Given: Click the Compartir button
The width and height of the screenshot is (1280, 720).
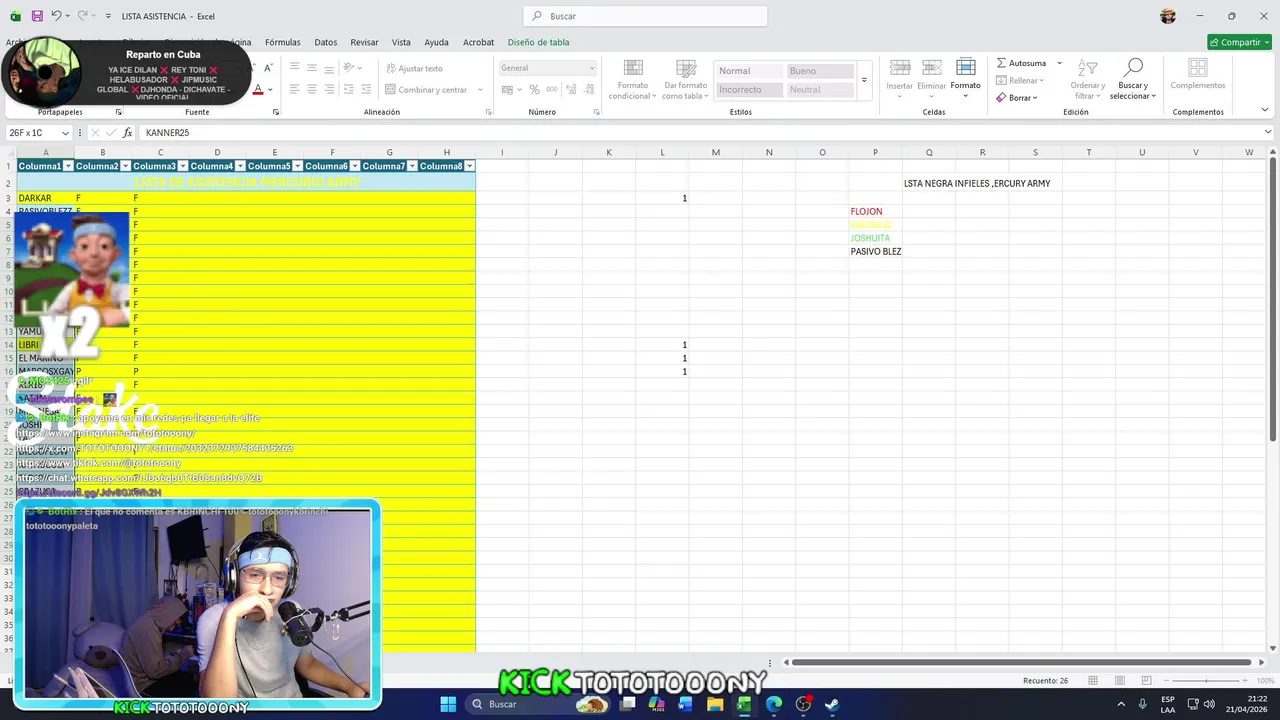Looking at the screenshot, I should tap(1239, 42).
